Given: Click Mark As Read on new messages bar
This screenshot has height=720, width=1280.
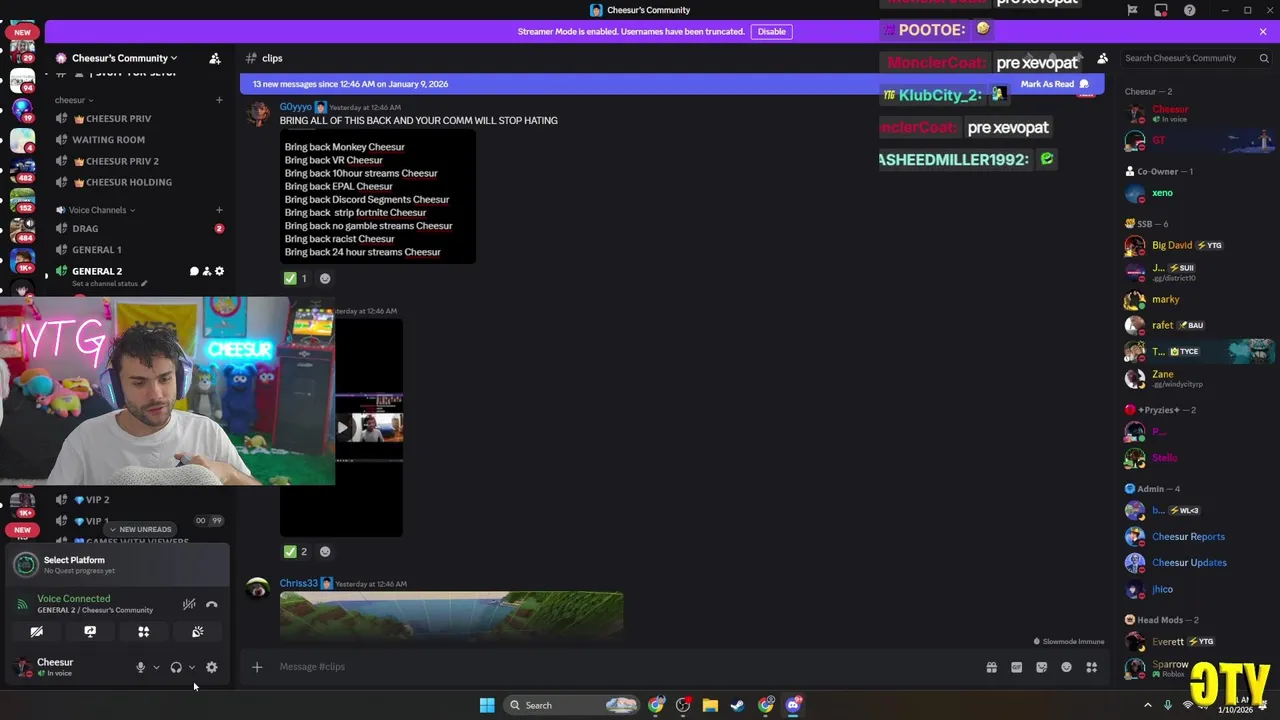Looking at the screenshot, I should 1054,84.
